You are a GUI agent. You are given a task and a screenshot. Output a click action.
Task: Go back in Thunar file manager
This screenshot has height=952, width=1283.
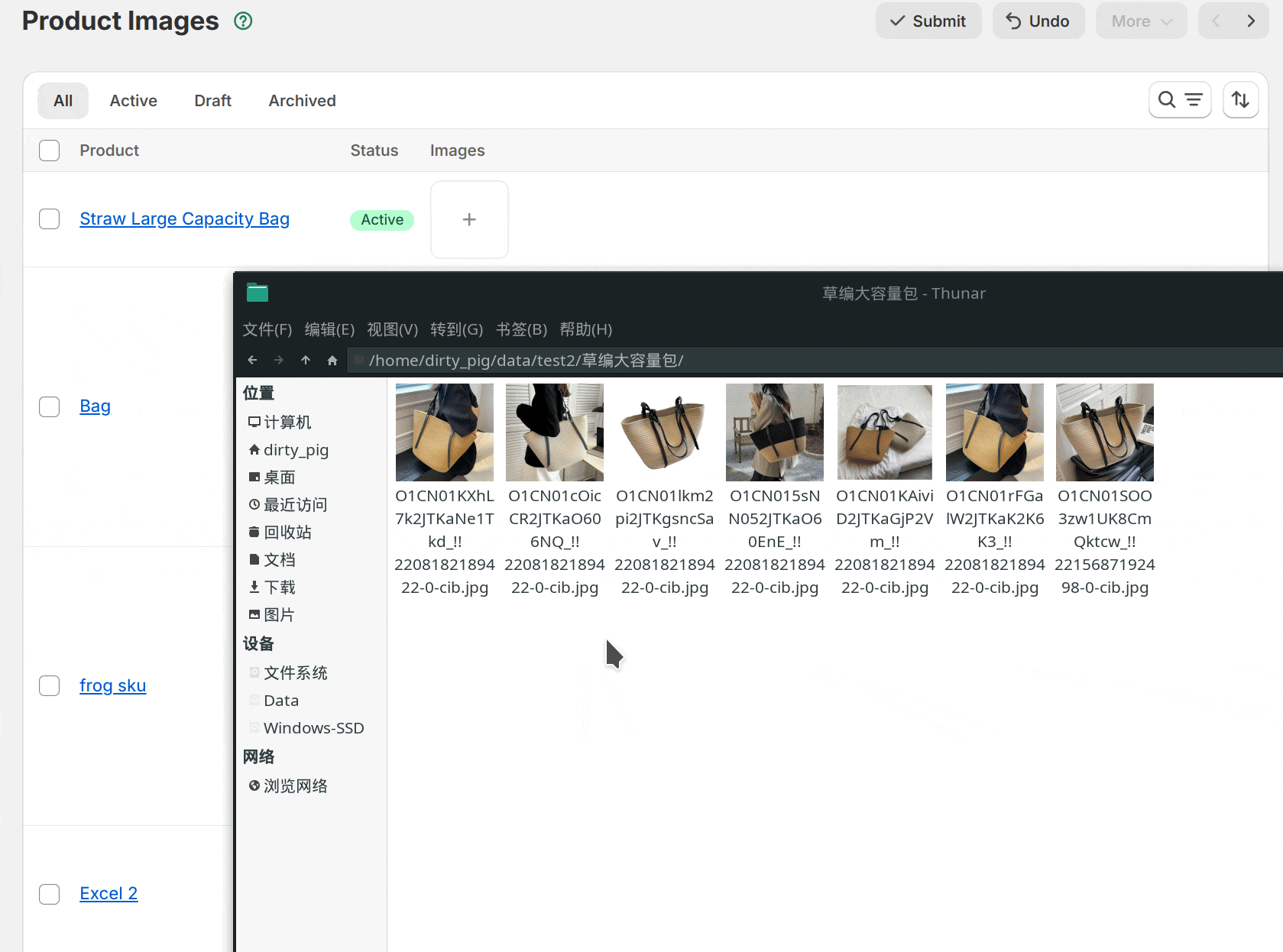[x=252, y=361]
